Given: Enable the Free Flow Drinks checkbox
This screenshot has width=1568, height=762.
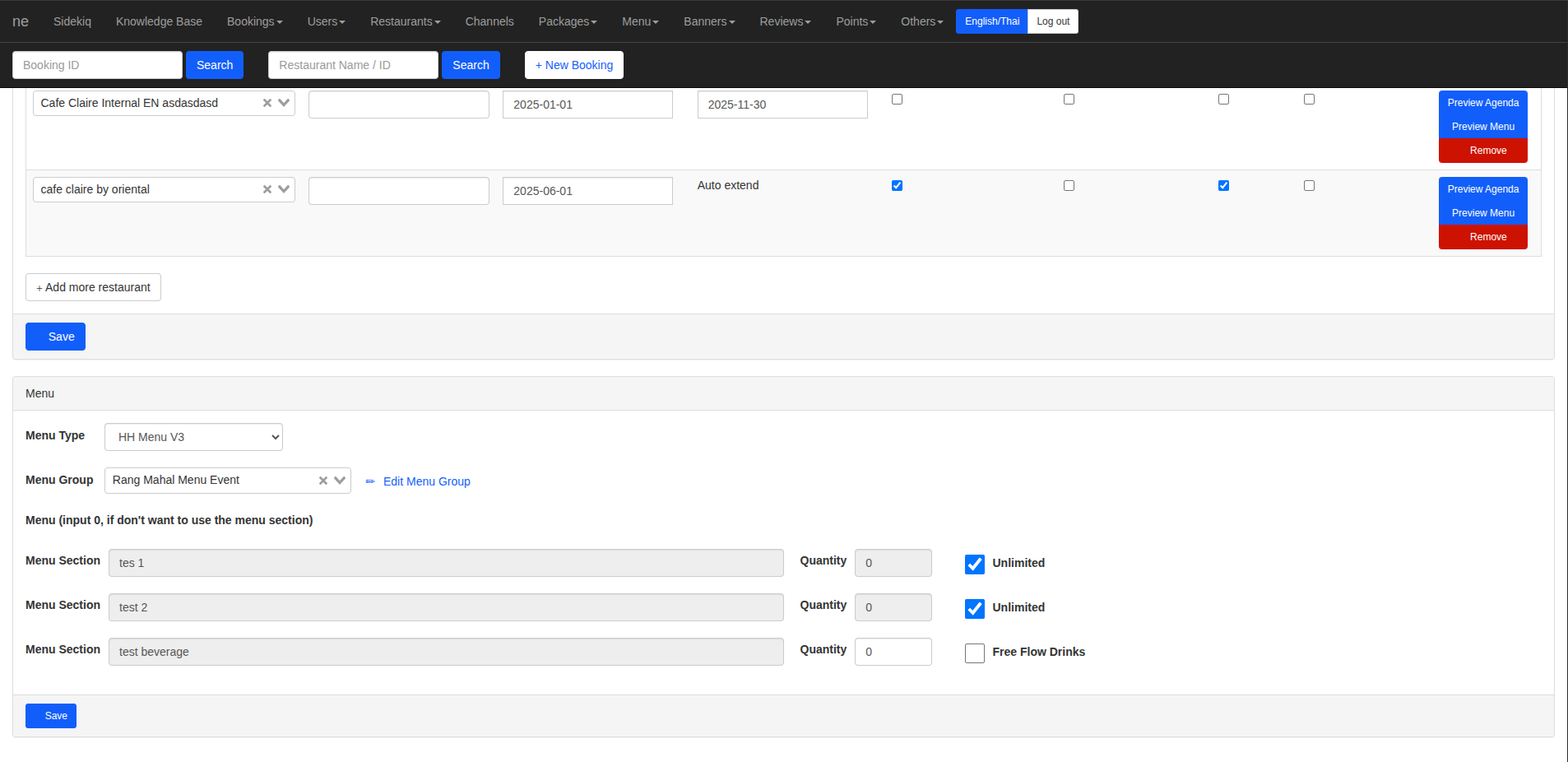Looking at the screenshot, I should (975, 653).
